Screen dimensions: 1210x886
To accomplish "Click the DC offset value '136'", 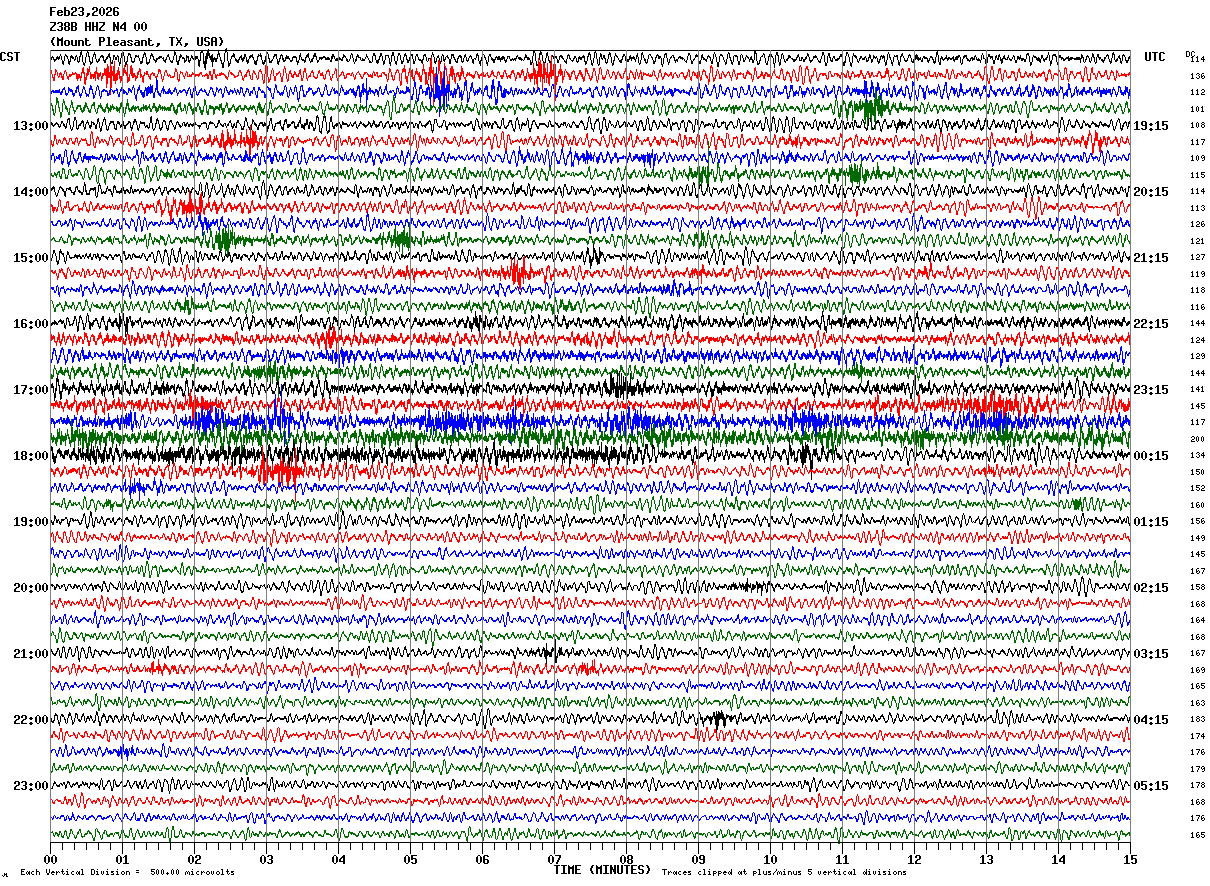I will [1197, 76].
